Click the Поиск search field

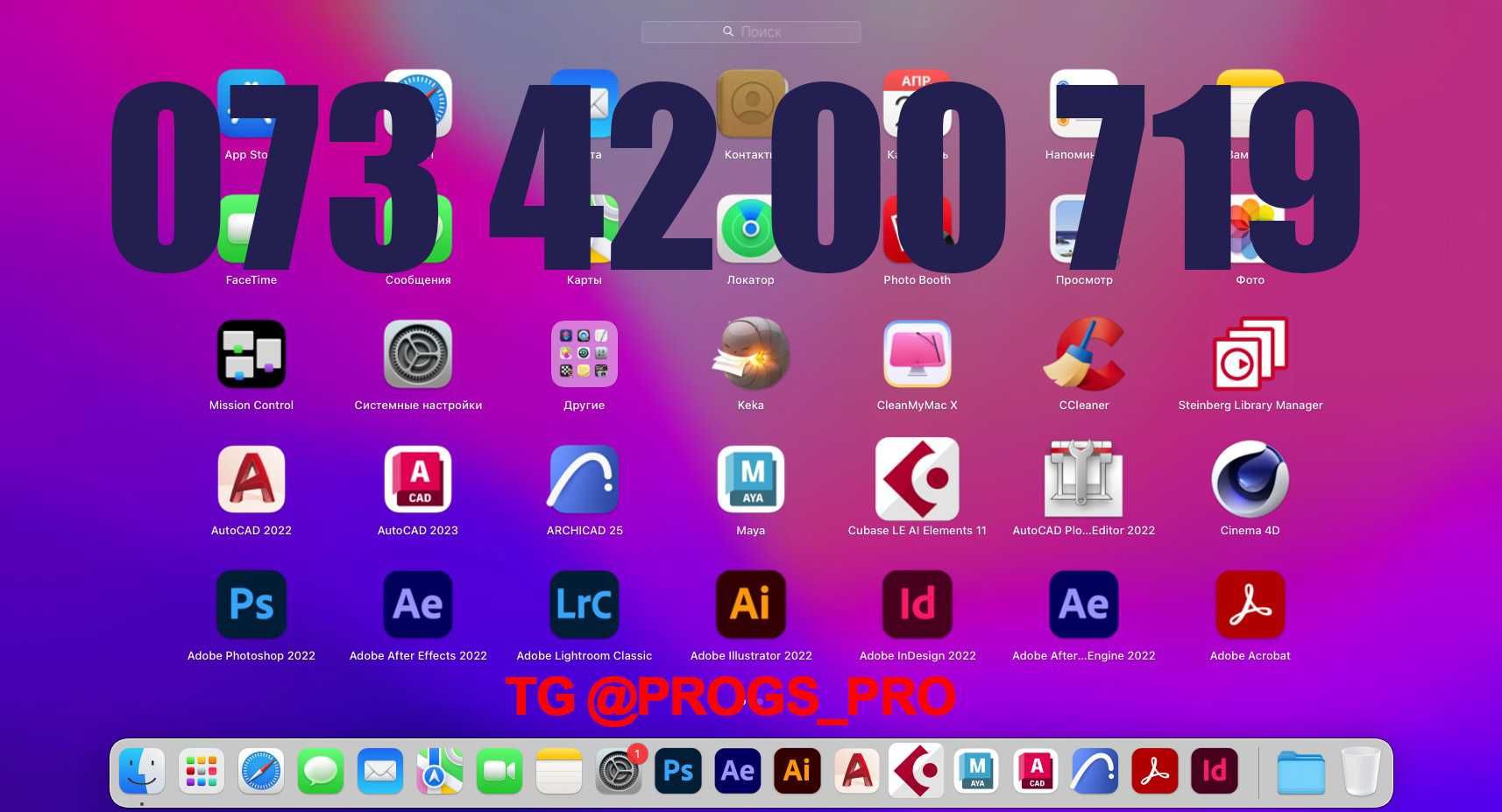[751, 32]
